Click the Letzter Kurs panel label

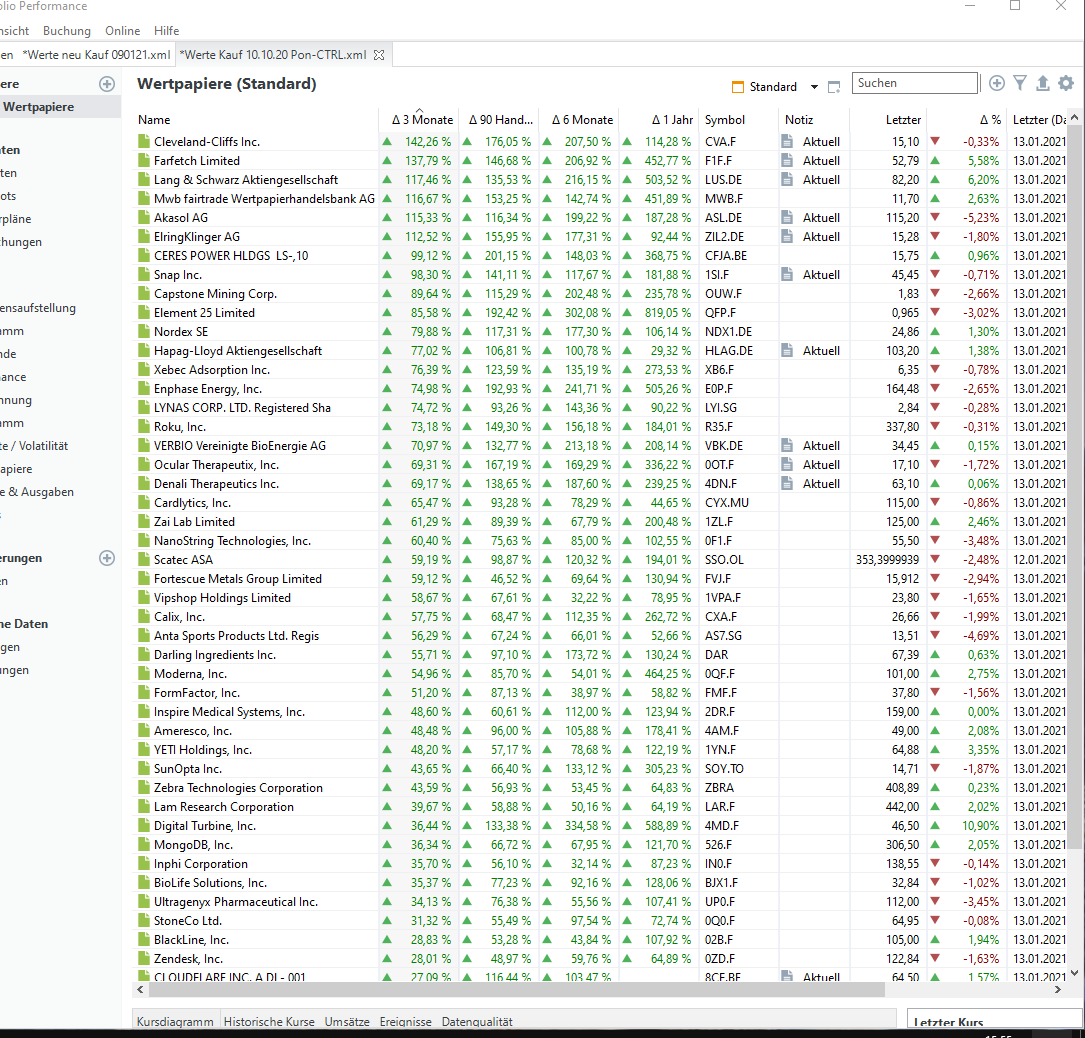948,1022
